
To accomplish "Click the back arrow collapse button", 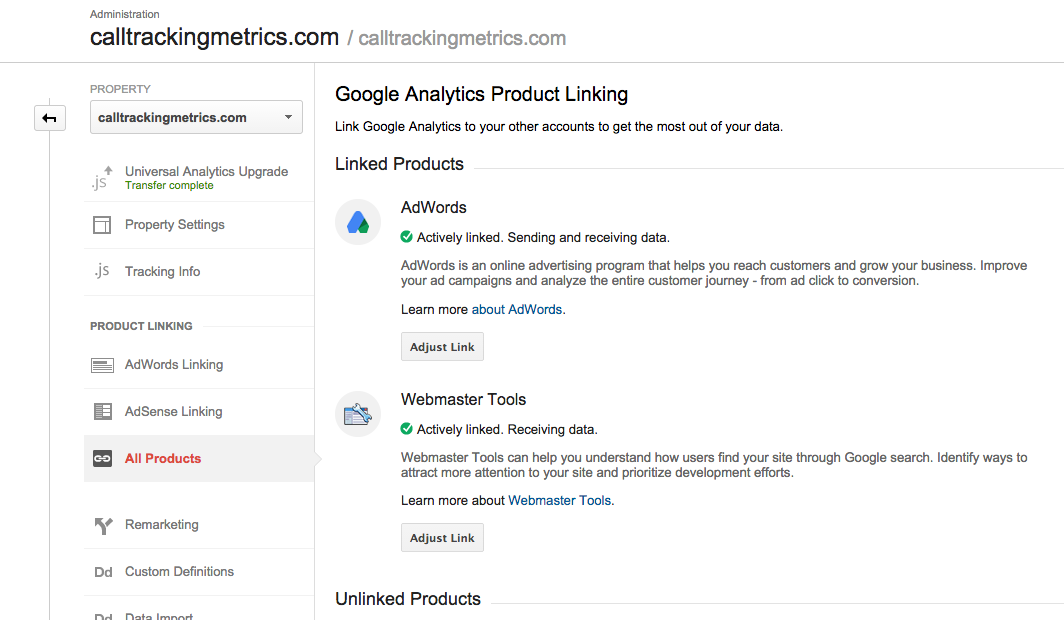I will point(49,118).
